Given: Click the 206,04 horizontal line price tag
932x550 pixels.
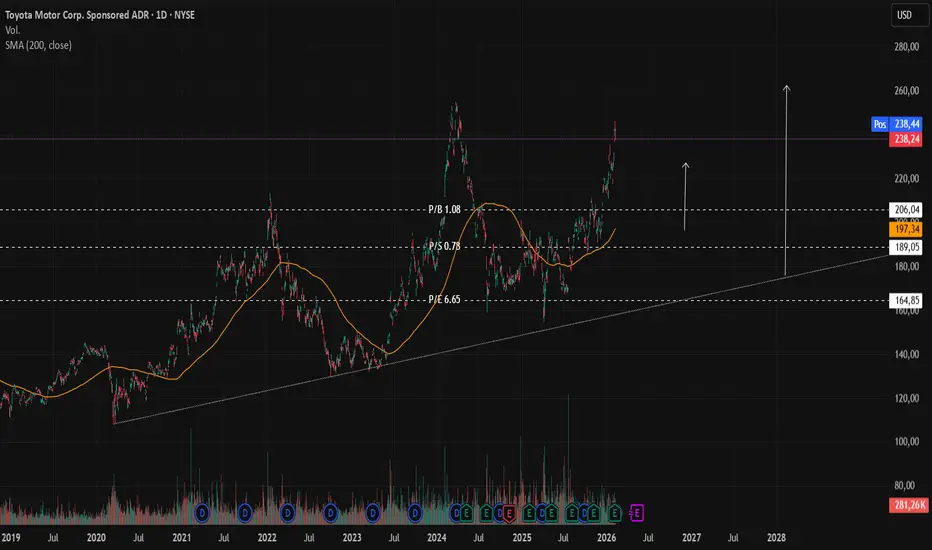Looking at the screenshot, I should 906,209.
